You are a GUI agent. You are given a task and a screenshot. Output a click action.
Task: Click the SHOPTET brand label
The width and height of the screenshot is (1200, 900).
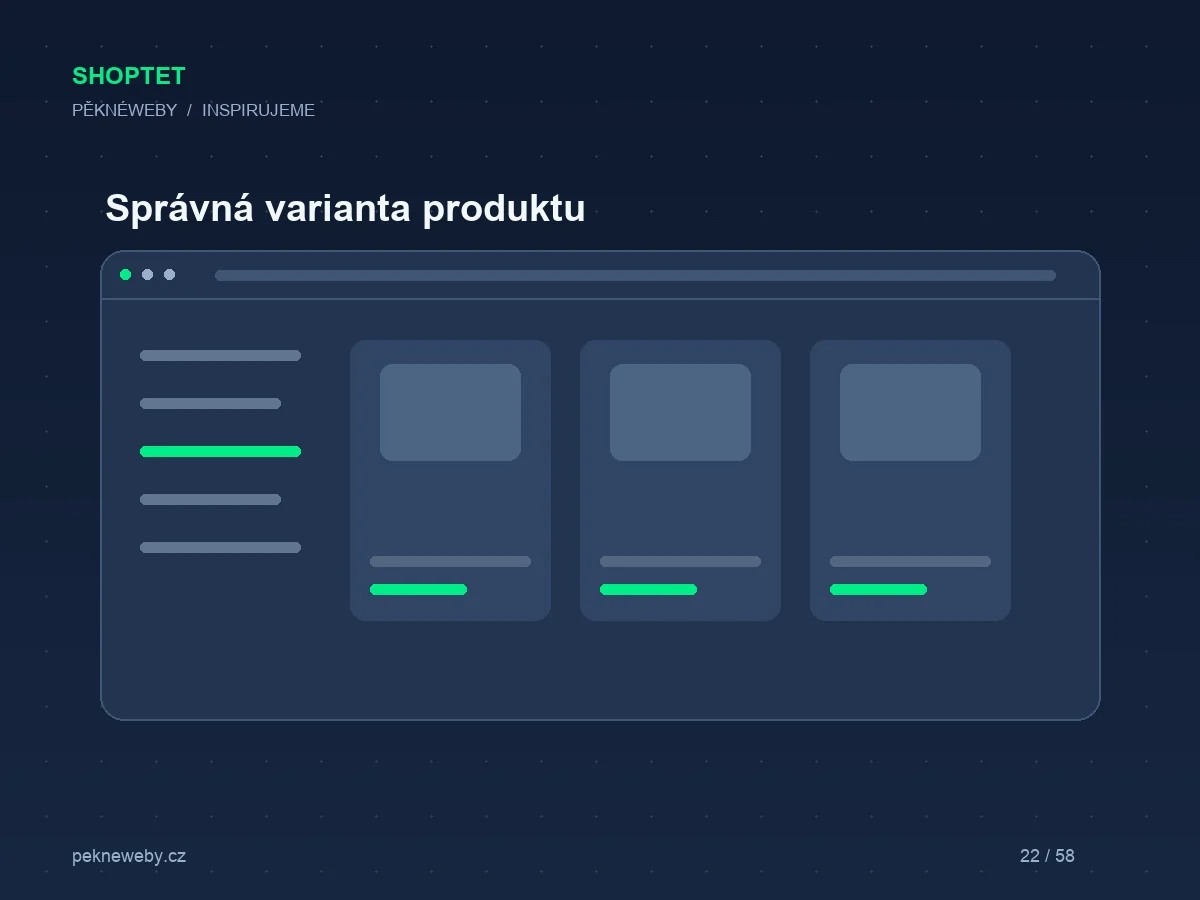point(128,76)
